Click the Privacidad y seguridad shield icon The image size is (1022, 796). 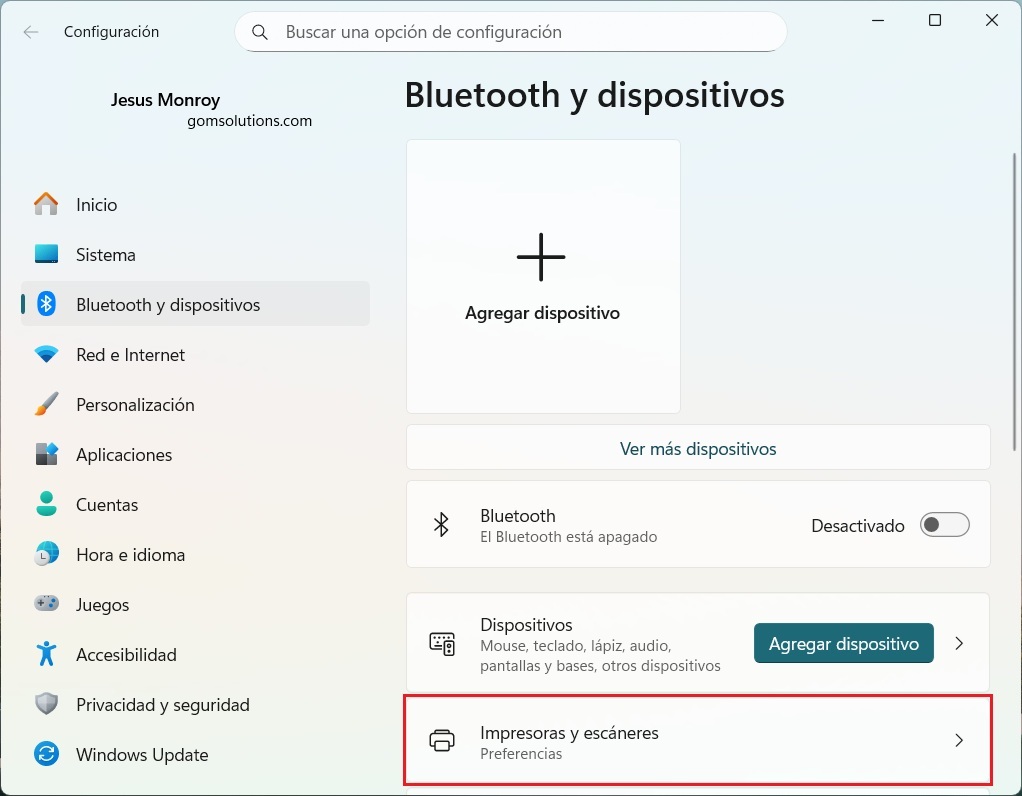[46, 704]
